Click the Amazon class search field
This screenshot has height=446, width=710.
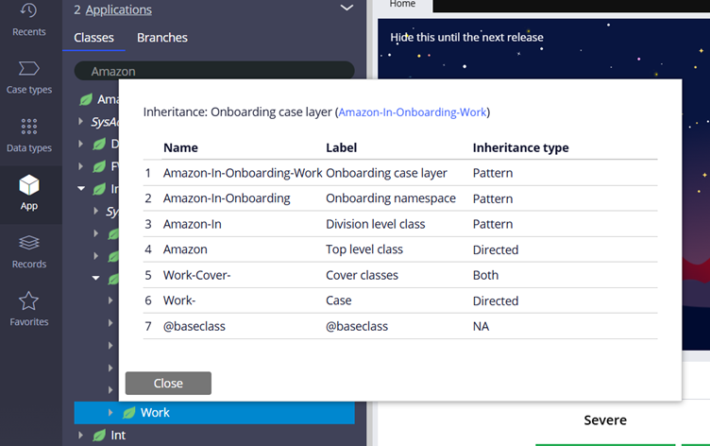214,71
